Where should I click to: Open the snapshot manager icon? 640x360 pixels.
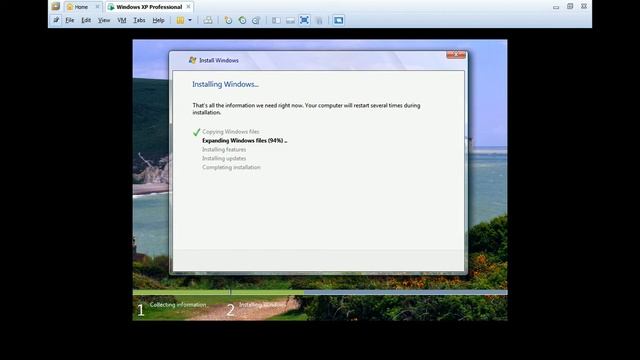(x=256, y=20)
